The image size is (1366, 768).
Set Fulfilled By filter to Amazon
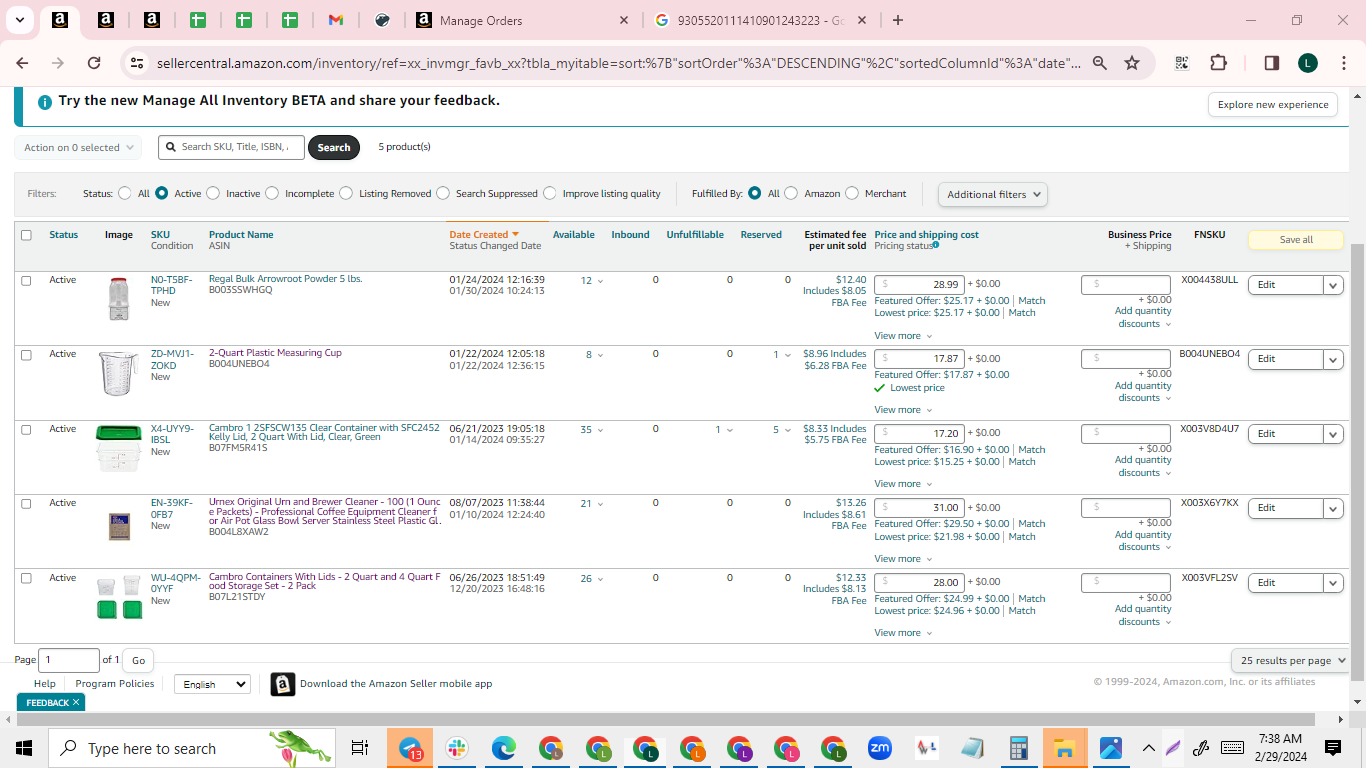791,193
